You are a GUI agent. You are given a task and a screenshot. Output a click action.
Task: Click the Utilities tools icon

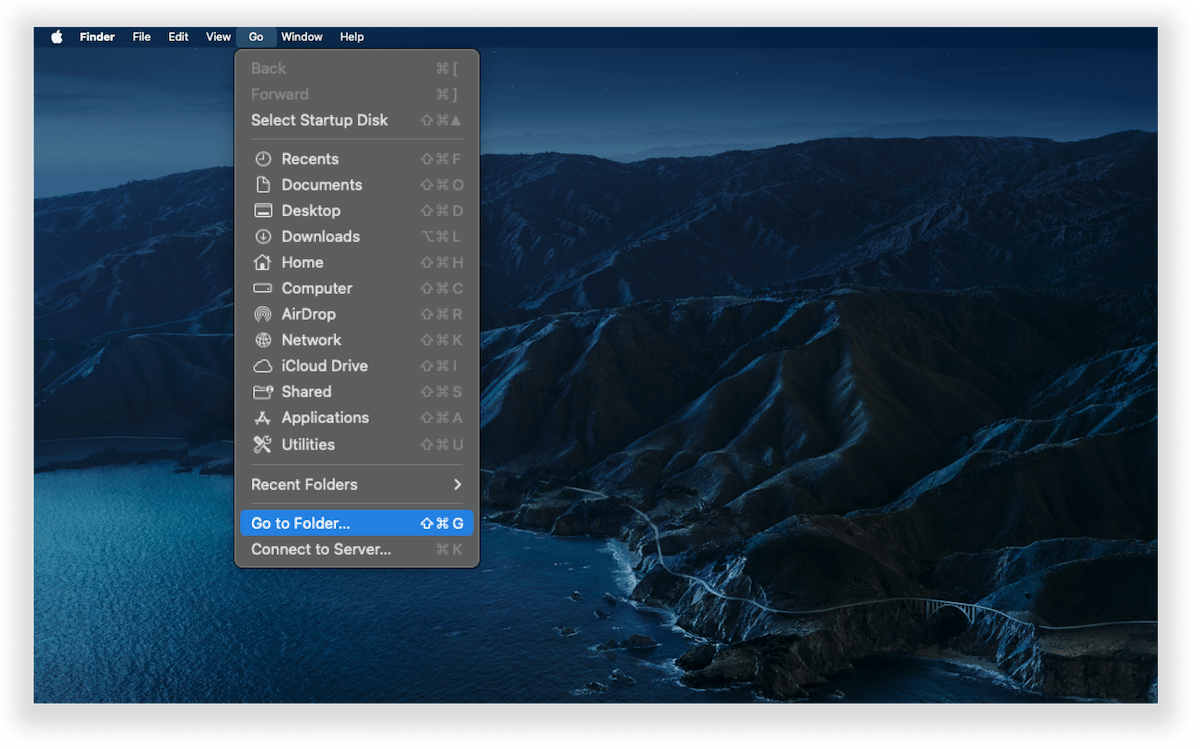[x=263, y=444]
